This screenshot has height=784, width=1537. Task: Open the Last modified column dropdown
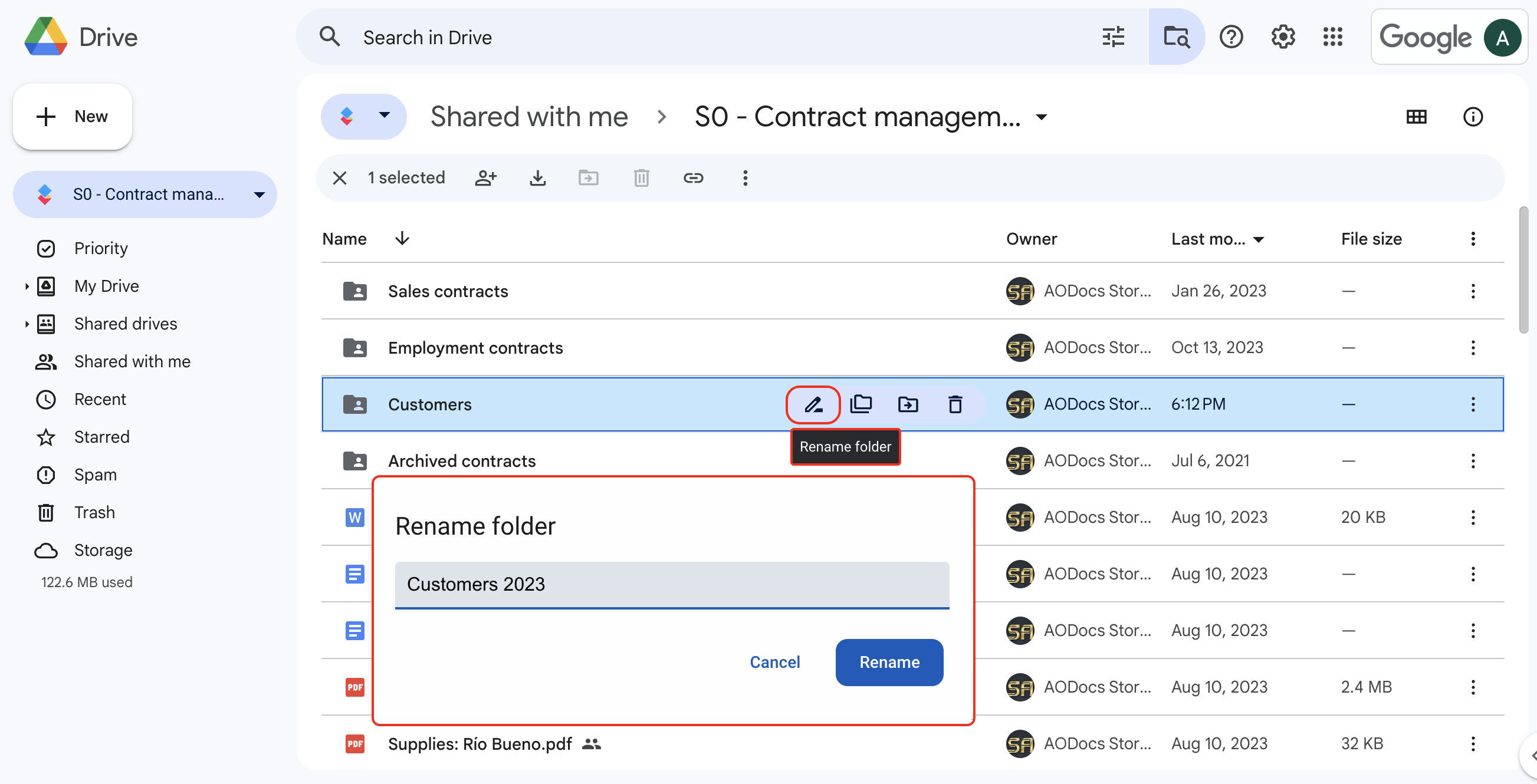[x=1259, y=240]
